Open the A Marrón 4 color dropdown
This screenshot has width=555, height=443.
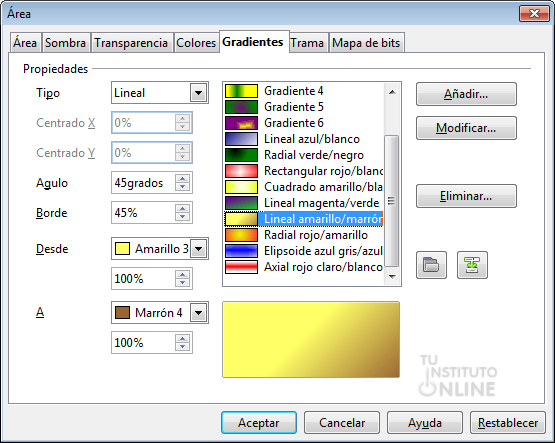198,313
